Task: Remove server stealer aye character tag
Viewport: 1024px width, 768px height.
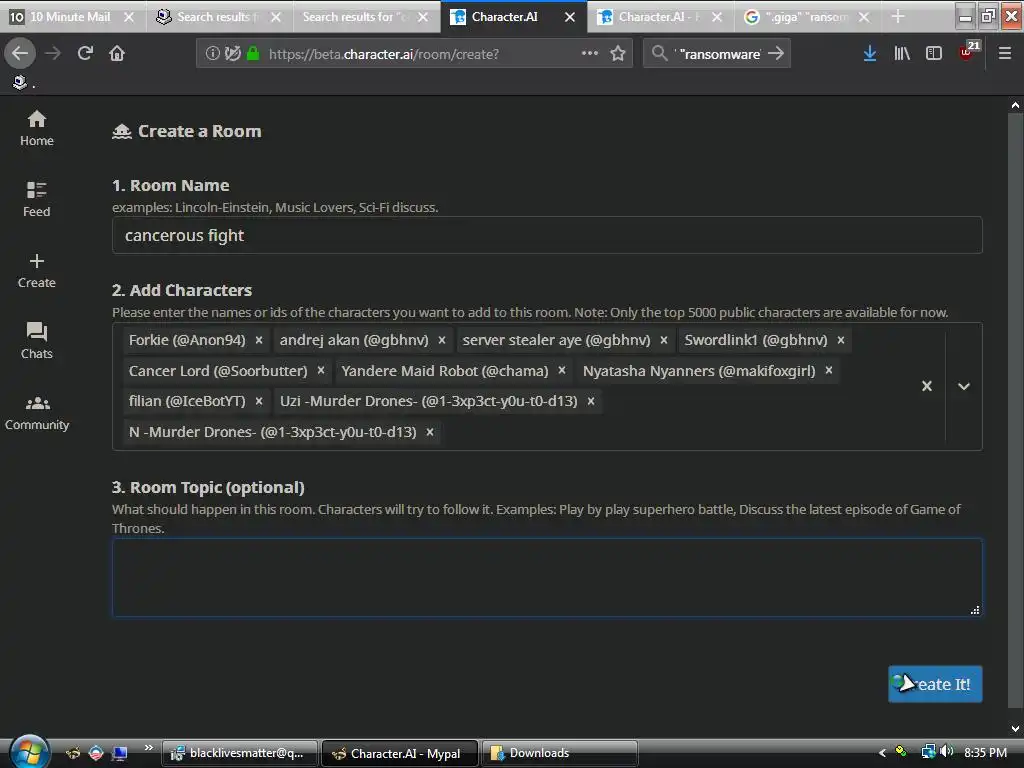Action: click(x=664, y=340)
